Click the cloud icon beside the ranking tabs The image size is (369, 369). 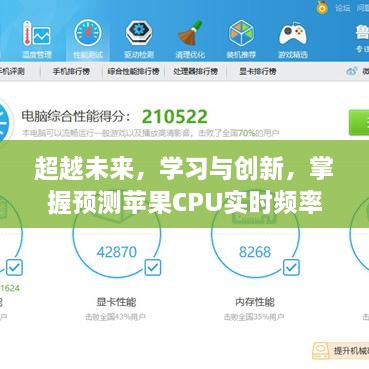(352, 71)
